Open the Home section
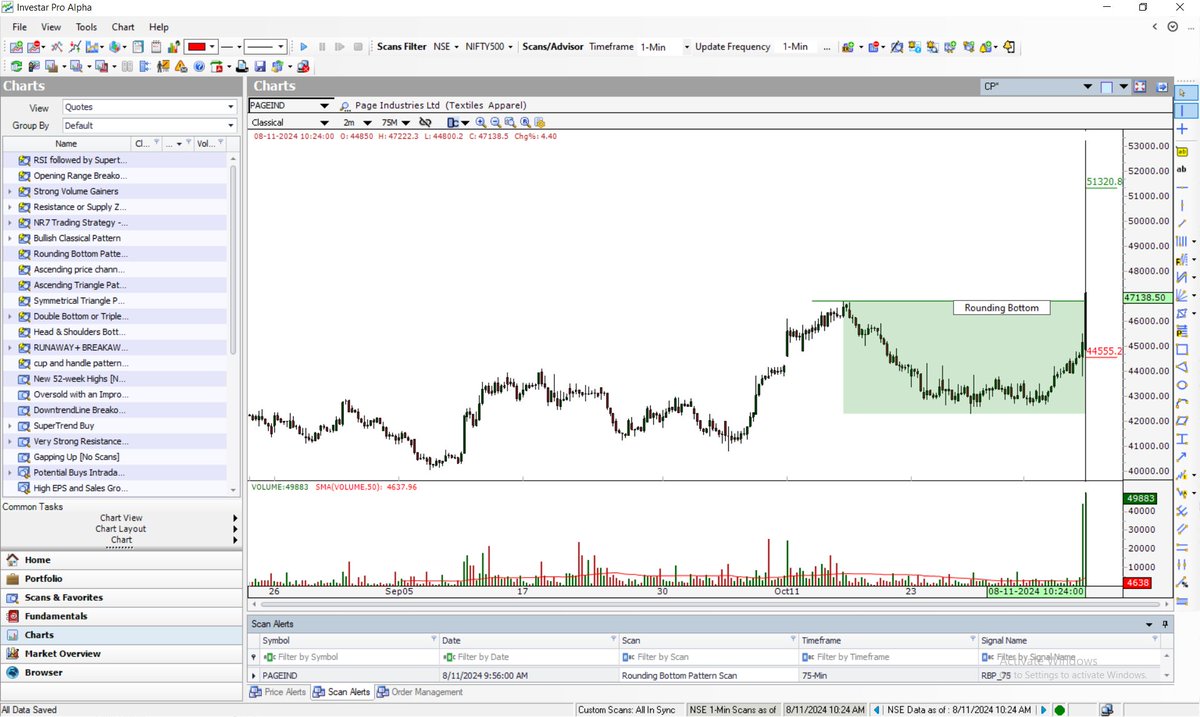The width and height of the screenshot is (1200, 717). pyautogui.click(x=121, y=560)
